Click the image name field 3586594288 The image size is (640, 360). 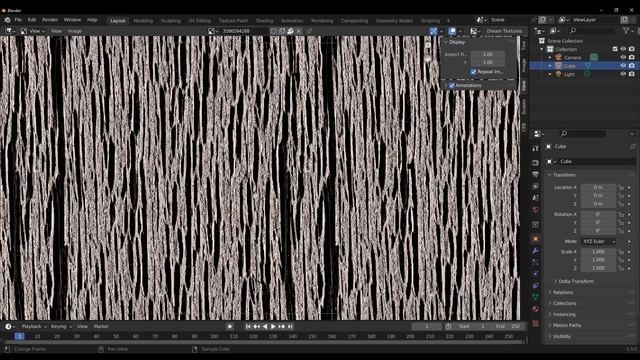coord(244,31)
